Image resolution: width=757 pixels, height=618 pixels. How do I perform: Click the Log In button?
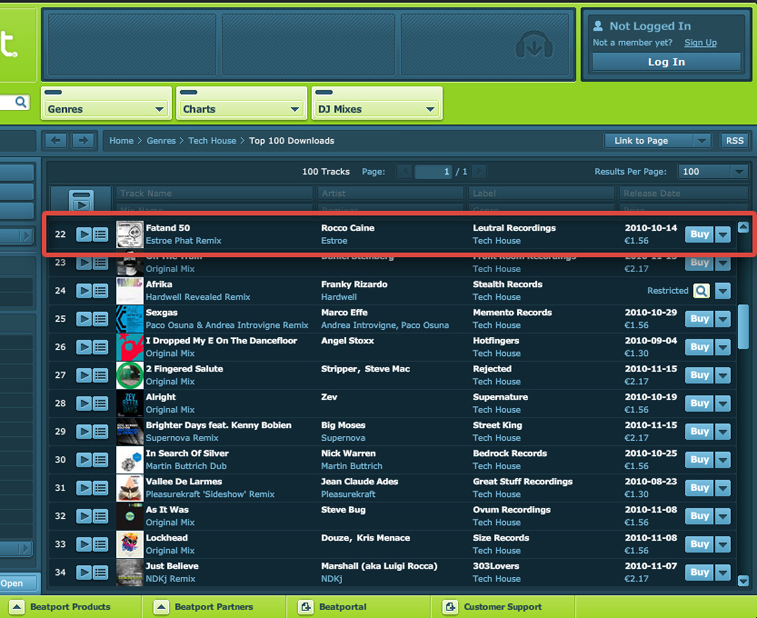(x=666, y=62)
